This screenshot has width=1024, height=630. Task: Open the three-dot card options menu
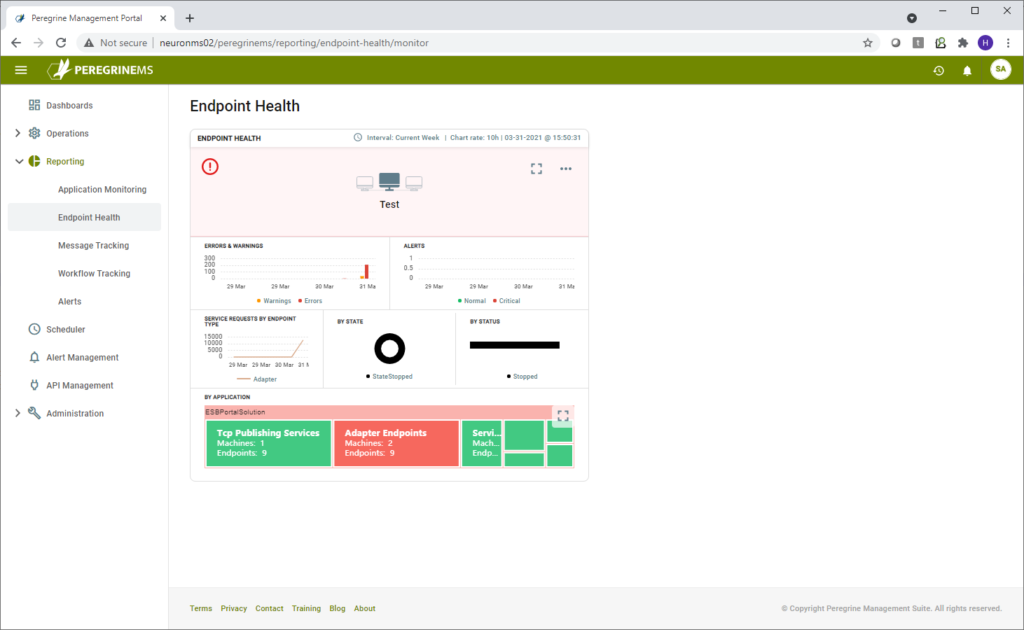point(566,169)
